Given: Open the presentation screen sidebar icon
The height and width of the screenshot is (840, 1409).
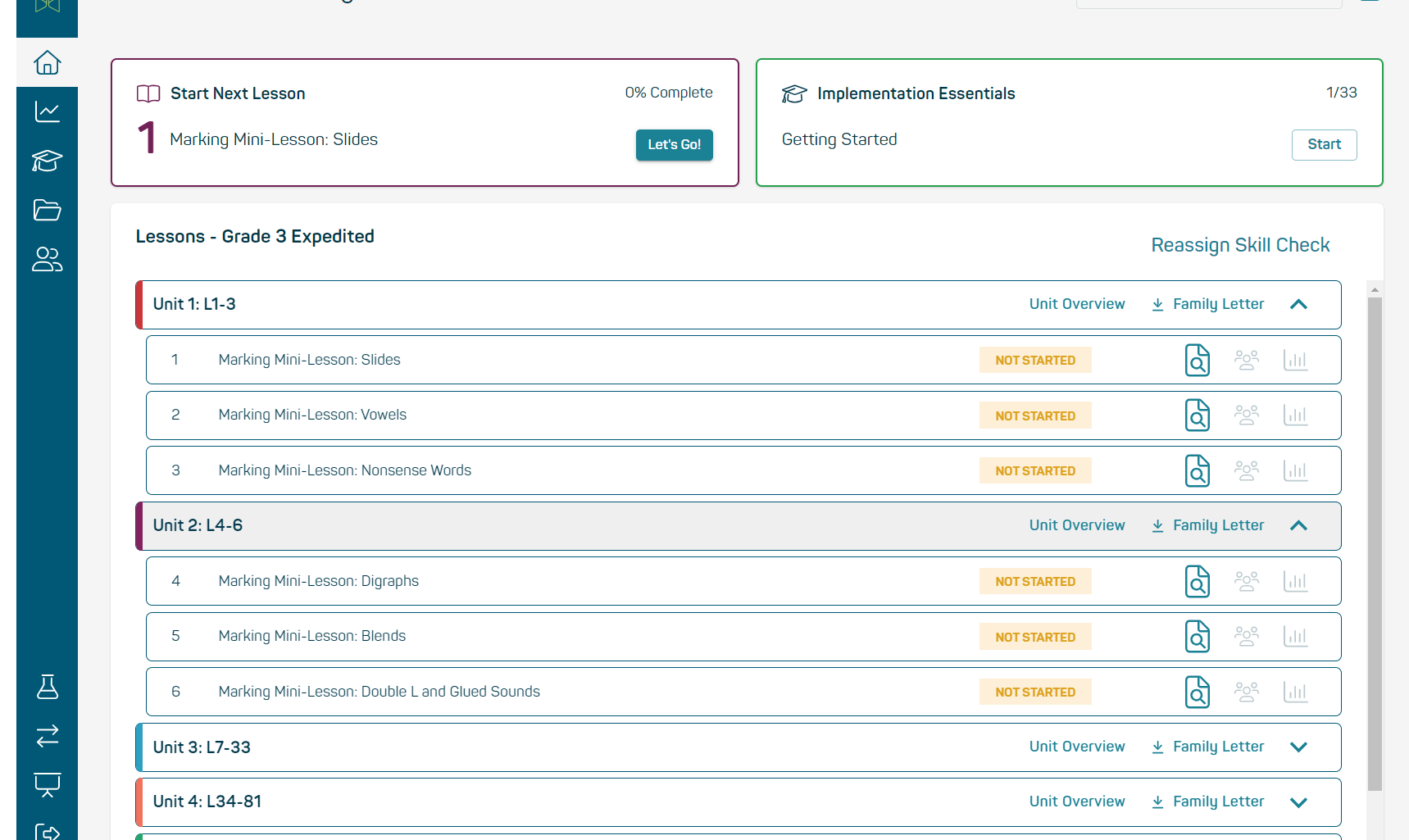Looking at the screenshot, I should click(x=47, y=785).
